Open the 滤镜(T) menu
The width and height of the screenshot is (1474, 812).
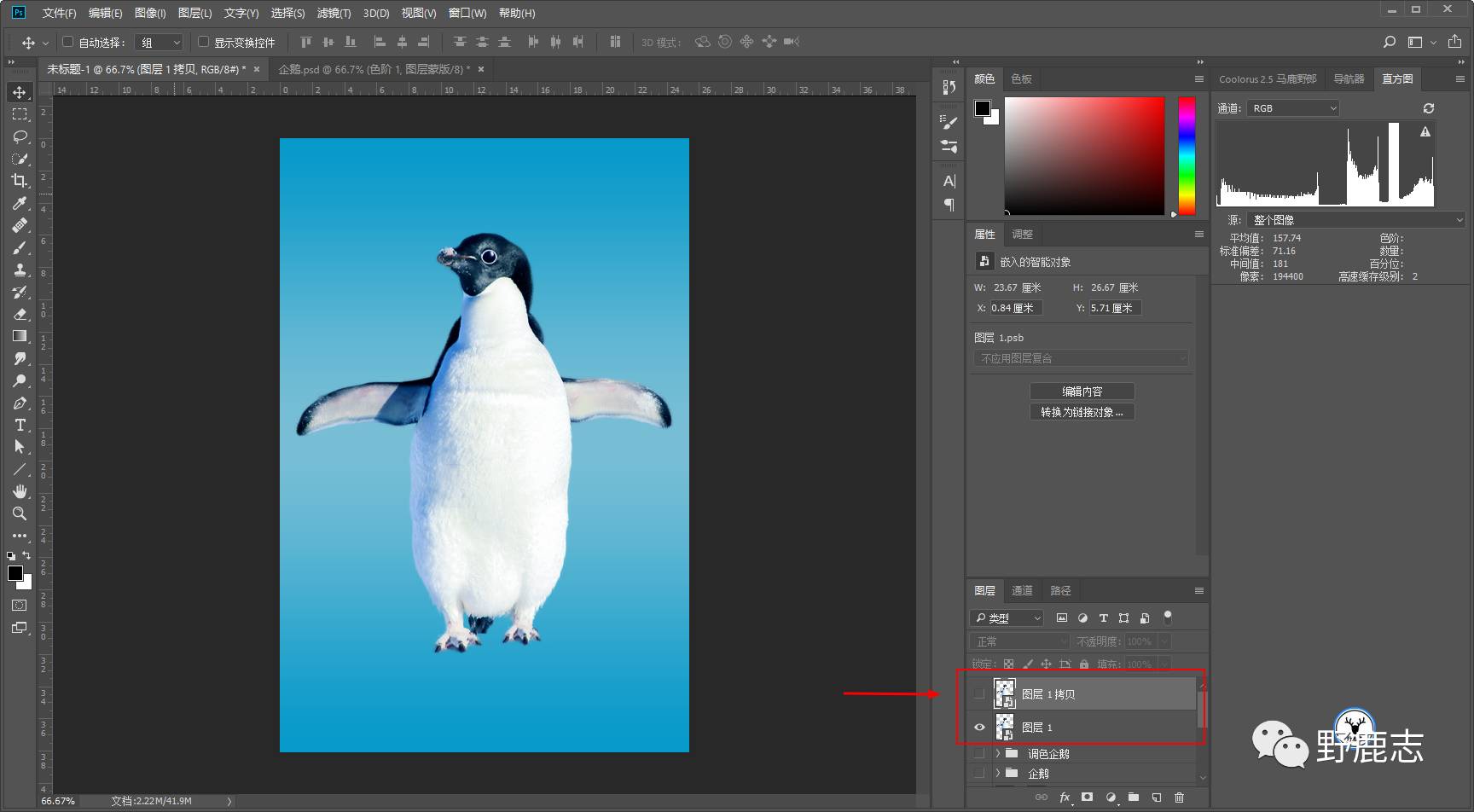333,13
